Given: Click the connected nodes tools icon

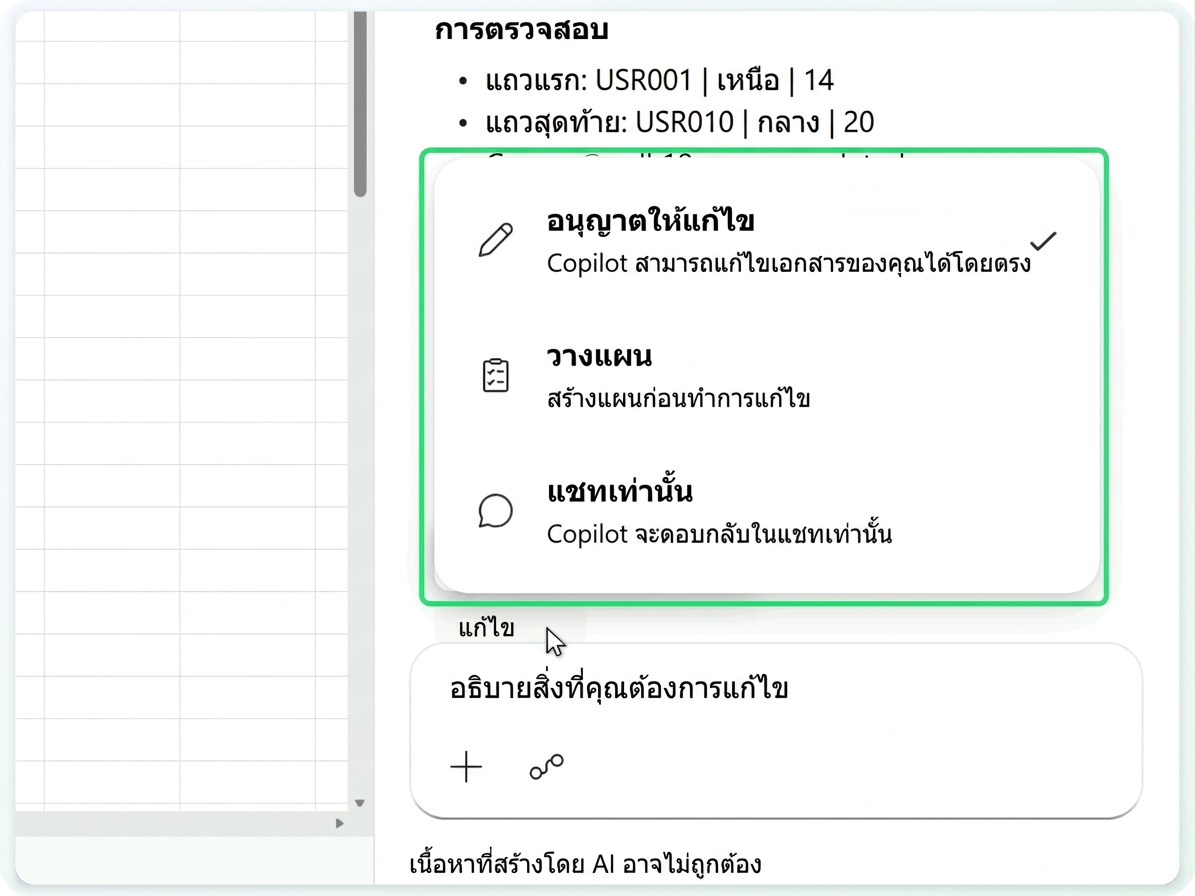Looking at the screenshot, I should 546,766.
